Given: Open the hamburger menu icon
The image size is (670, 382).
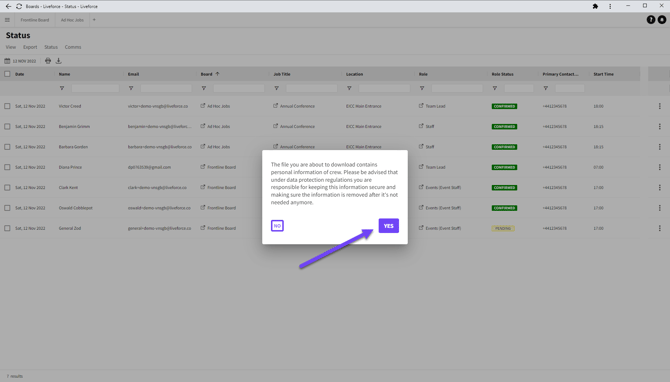Looking at the screenshot, I should coord(7,20).
